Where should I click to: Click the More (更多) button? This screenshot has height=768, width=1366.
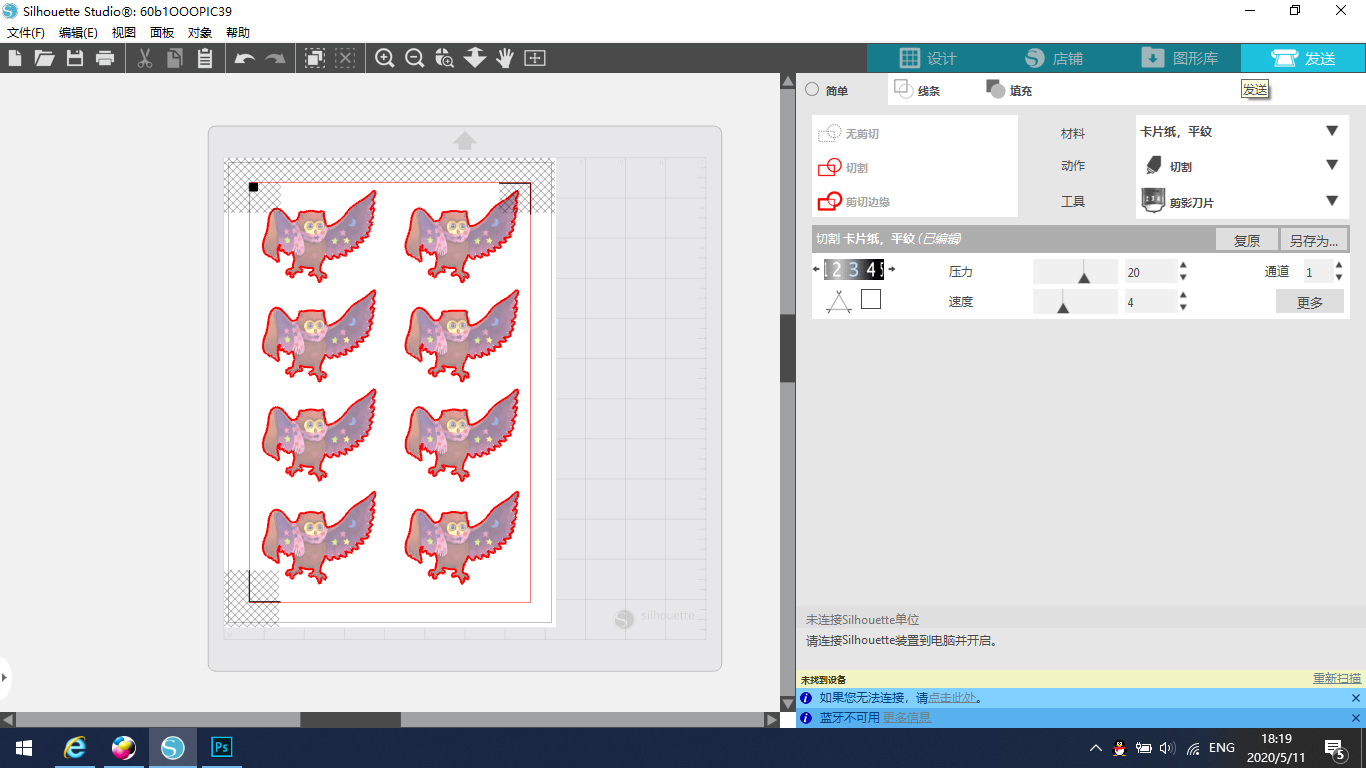1310,302
